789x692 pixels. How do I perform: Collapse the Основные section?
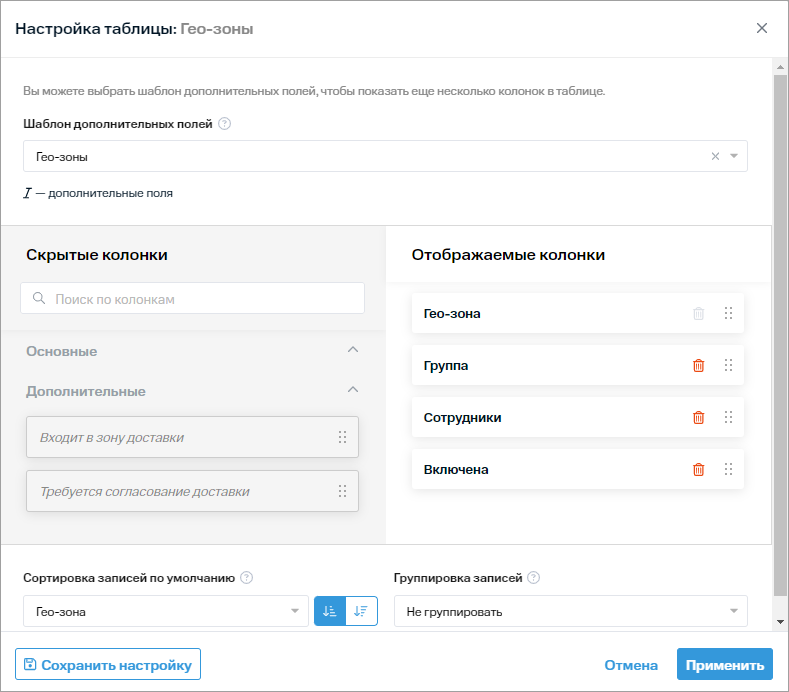tap(352, 351)
